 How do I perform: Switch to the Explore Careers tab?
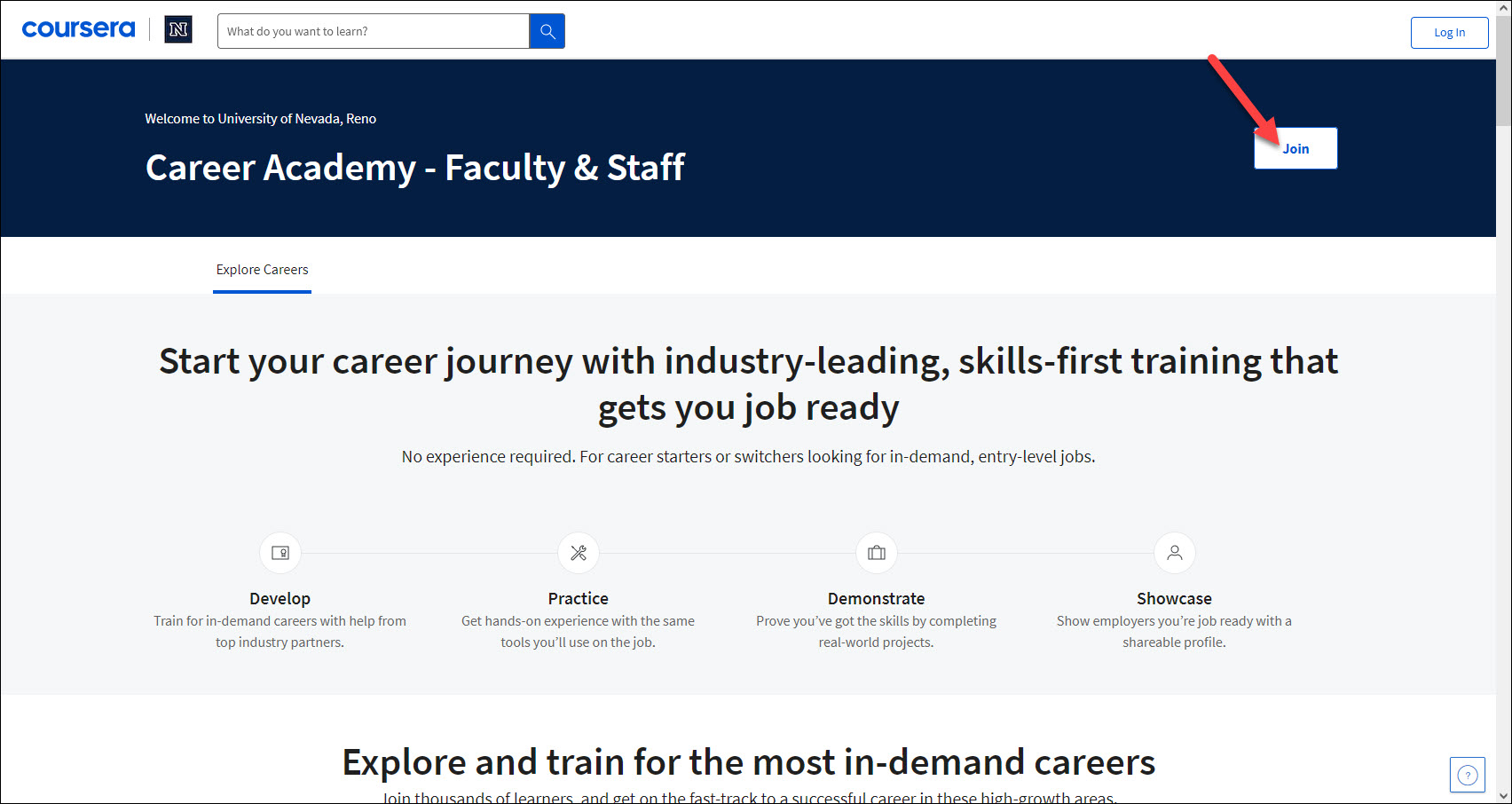coord(262,269)
